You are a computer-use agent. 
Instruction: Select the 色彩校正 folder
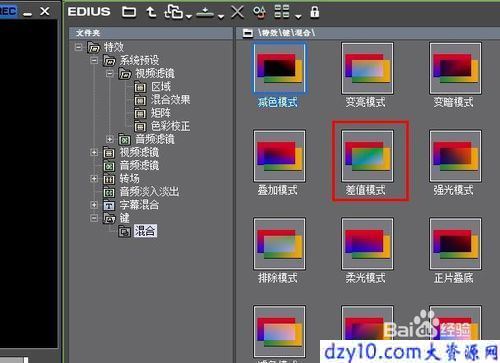pos(170,126)
